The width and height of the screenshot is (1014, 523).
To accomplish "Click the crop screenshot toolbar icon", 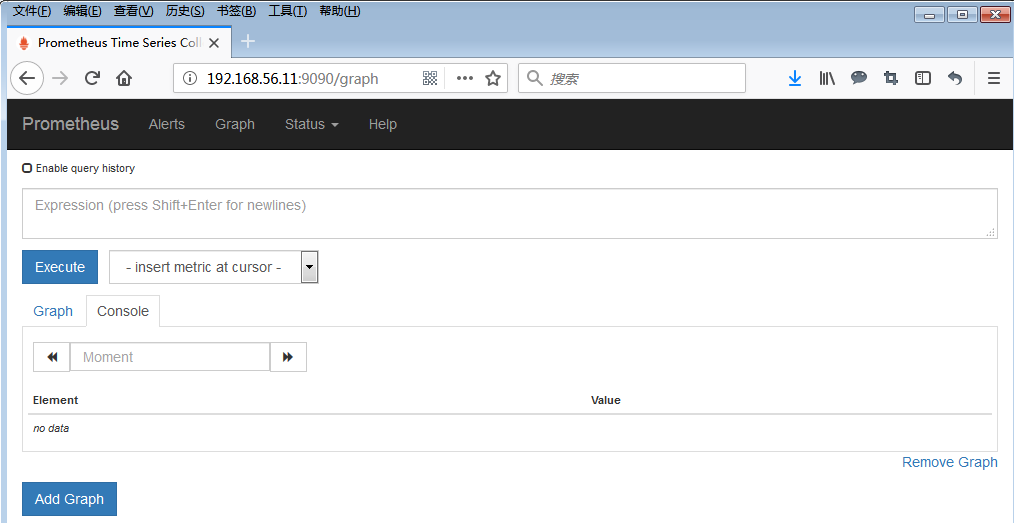I will coord(891,78).
